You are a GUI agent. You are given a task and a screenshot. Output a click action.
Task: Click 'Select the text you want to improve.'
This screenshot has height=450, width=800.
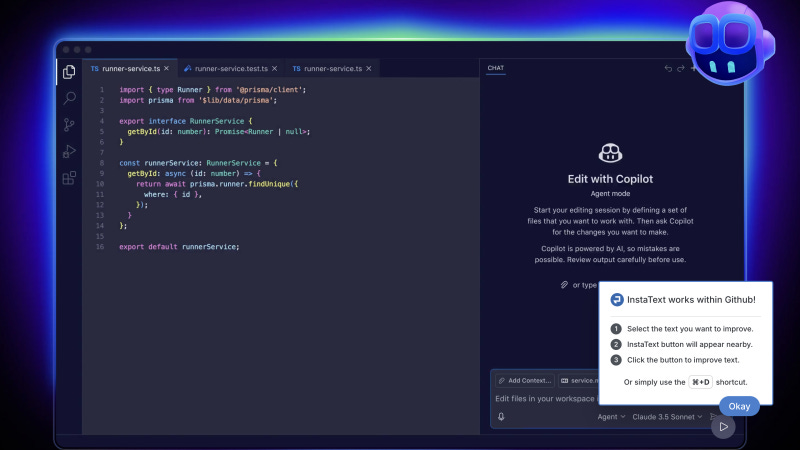[x=690, y=329]
